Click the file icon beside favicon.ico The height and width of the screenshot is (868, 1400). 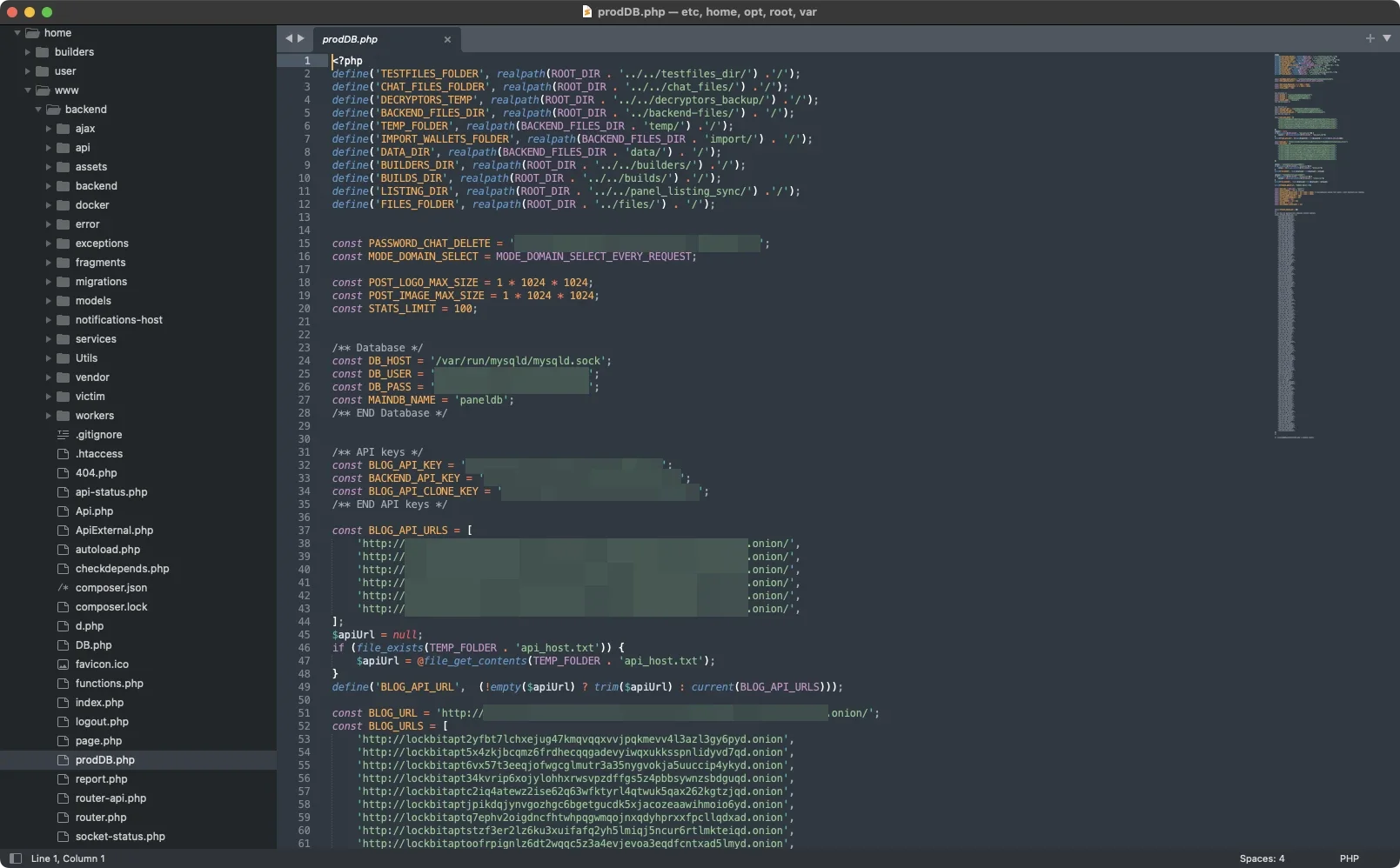pos(63,664)
